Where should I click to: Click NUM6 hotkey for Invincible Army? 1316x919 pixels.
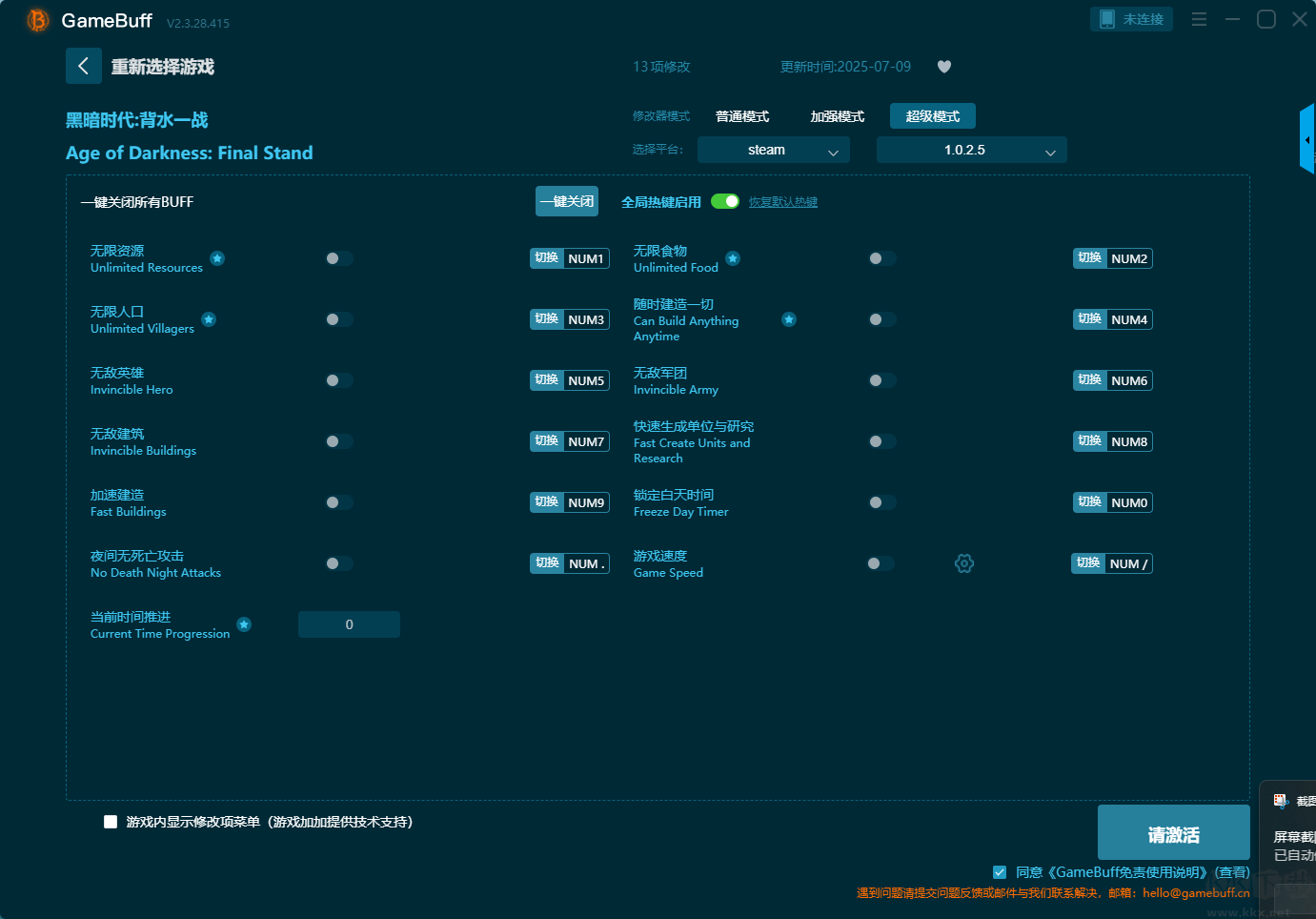pos(1113,380)
